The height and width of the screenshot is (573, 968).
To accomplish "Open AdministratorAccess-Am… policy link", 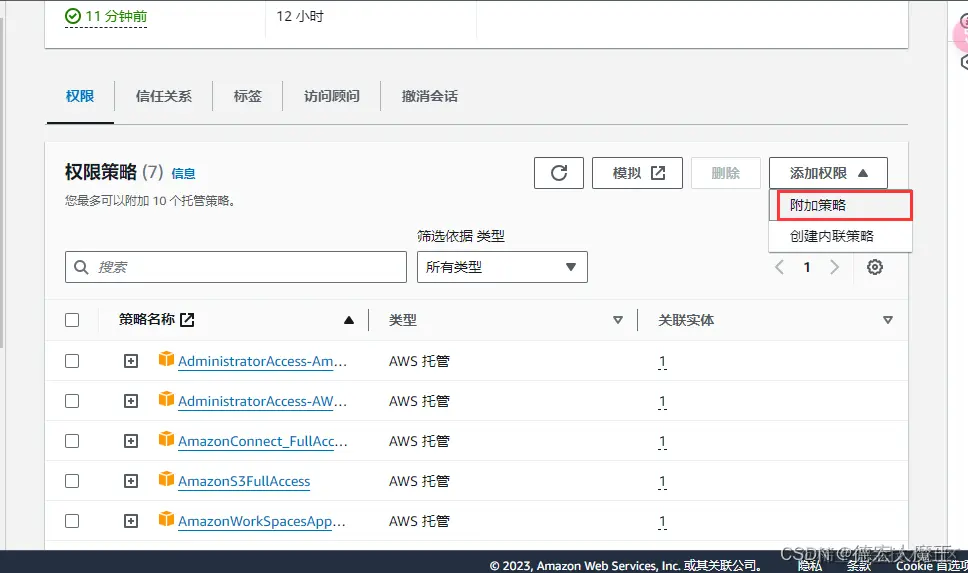I will click(262, 361).
